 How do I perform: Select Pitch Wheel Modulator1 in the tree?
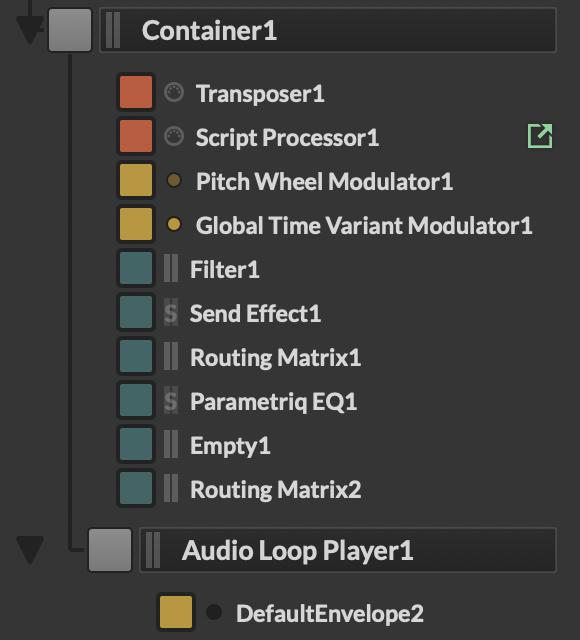[x=324, y=181]
